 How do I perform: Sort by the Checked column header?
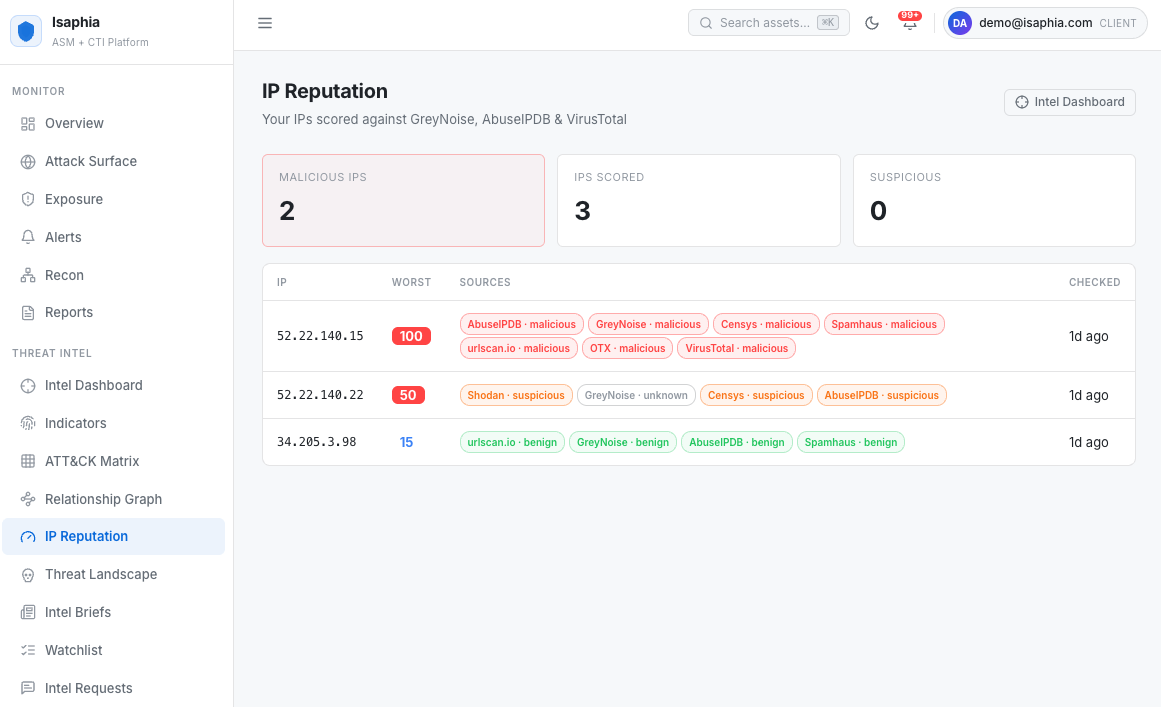1094,283
